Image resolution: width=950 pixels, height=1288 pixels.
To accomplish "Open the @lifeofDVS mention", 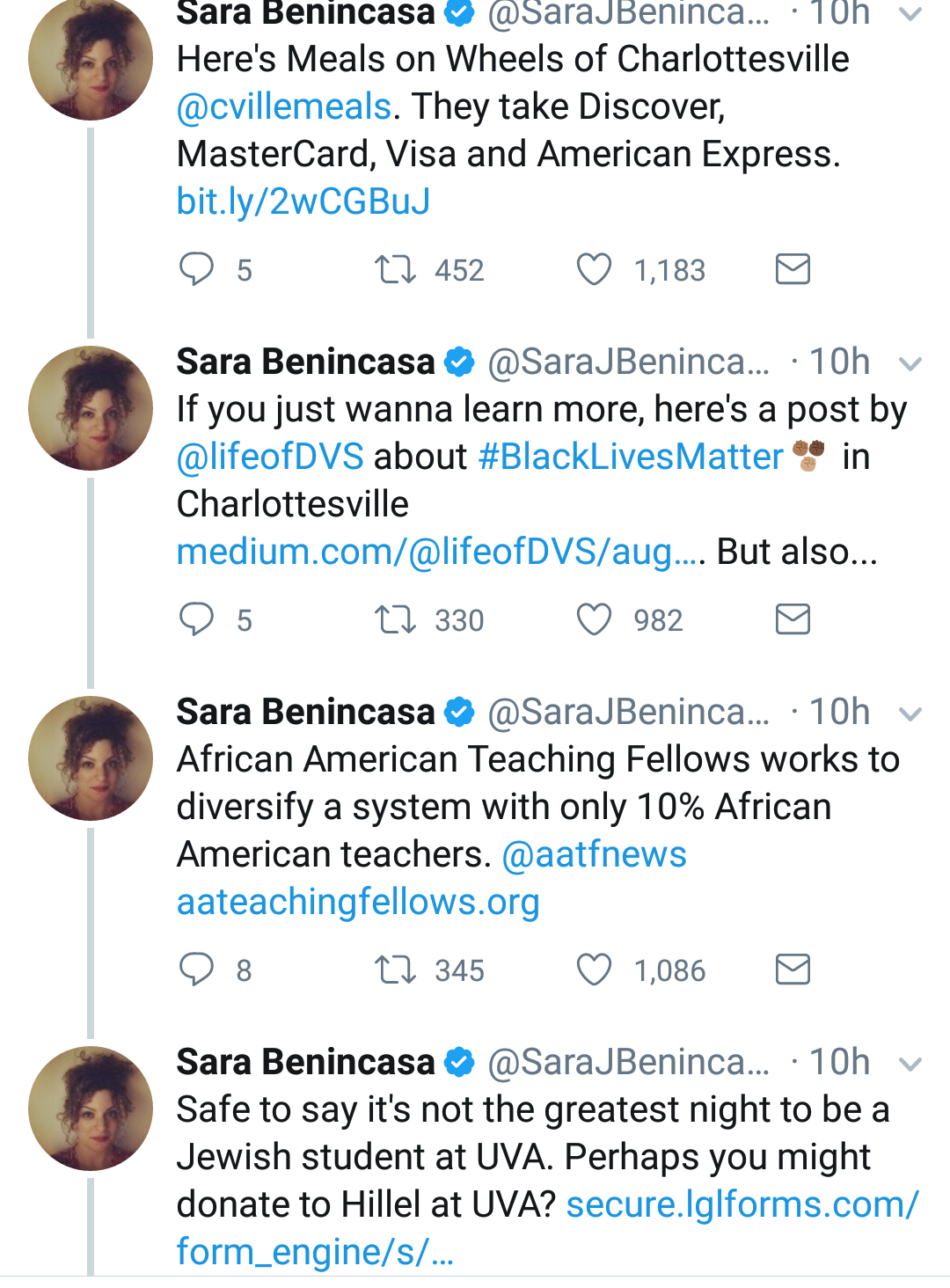I will coord(270,457).
